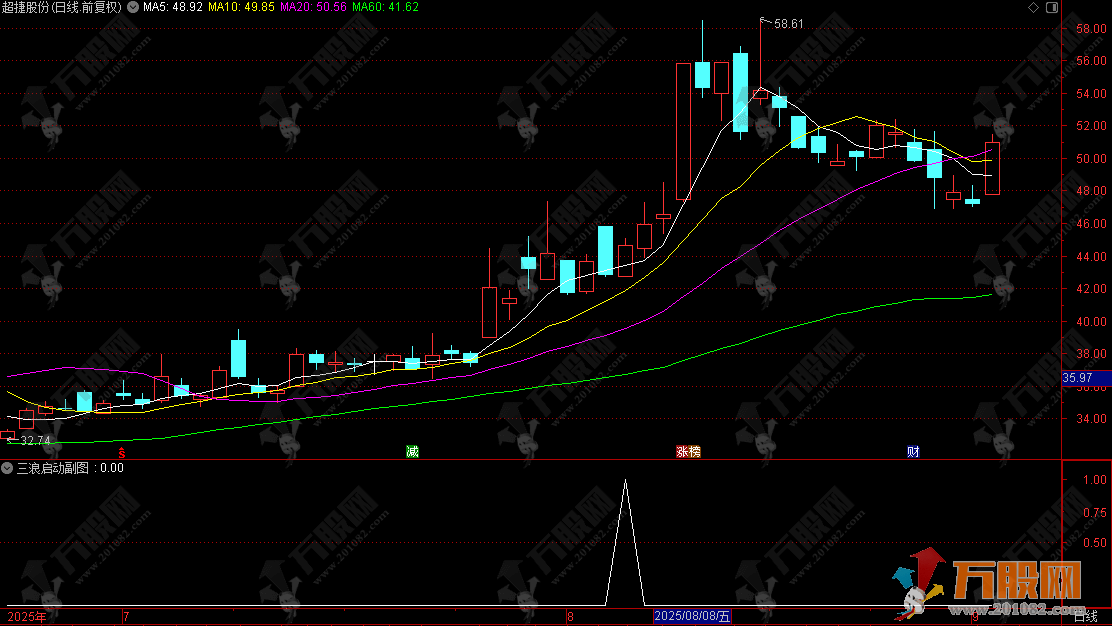Click the 超捷股份(日线,前复权) chart title

click(x=62, y=7)
